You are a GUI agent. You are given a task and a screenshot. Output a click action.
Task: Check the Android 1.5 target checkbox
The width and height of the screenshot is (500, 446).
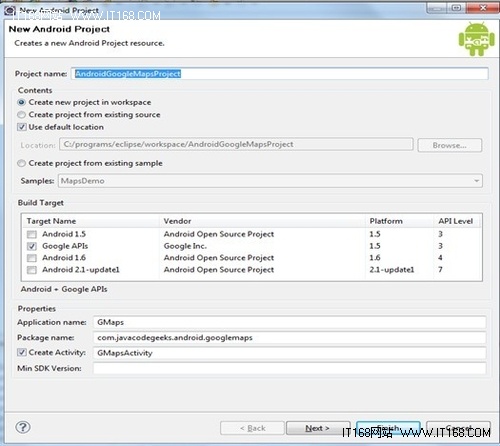(32, 234)
